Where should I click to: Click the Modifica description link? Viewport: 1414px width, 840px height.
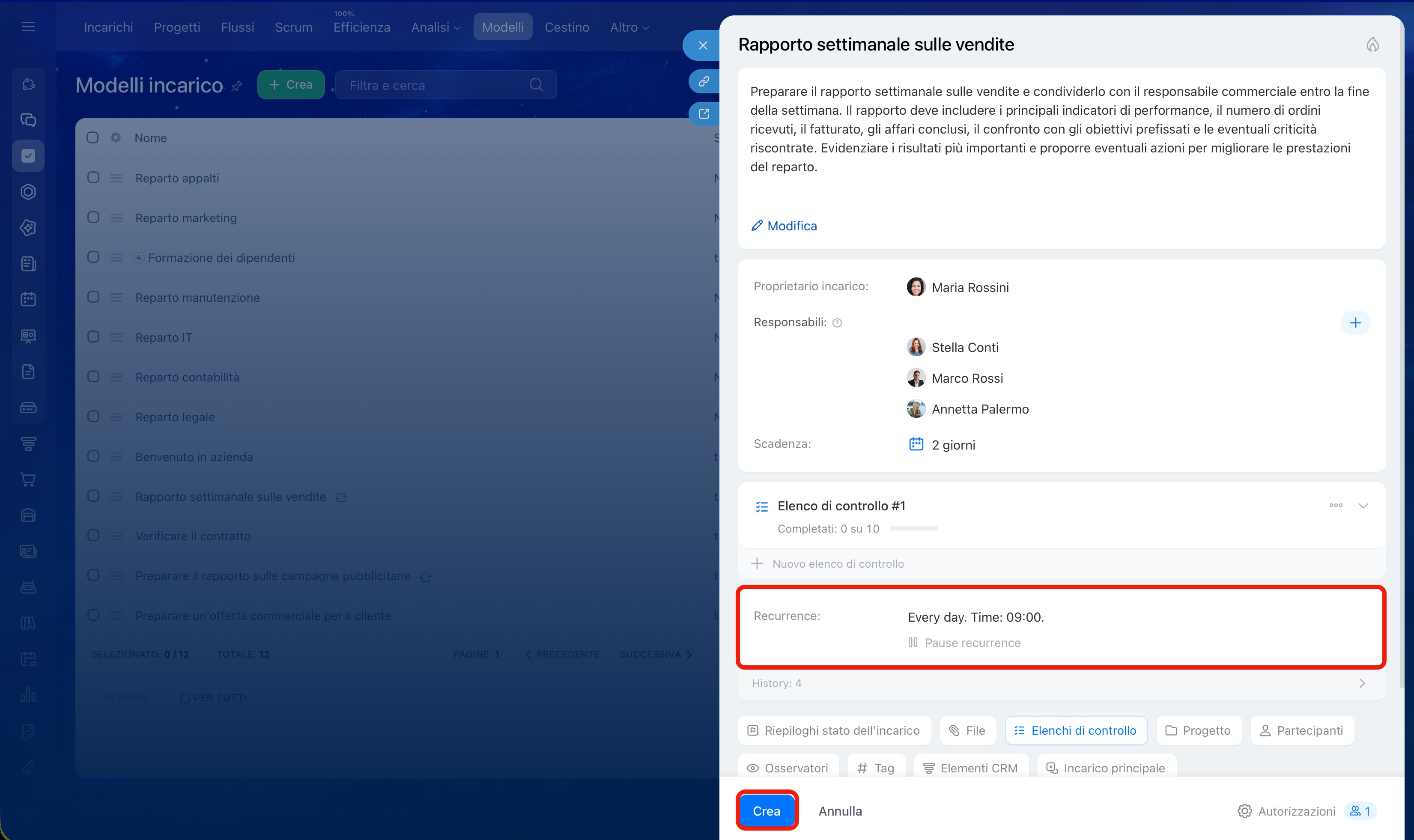pos(784,226)
